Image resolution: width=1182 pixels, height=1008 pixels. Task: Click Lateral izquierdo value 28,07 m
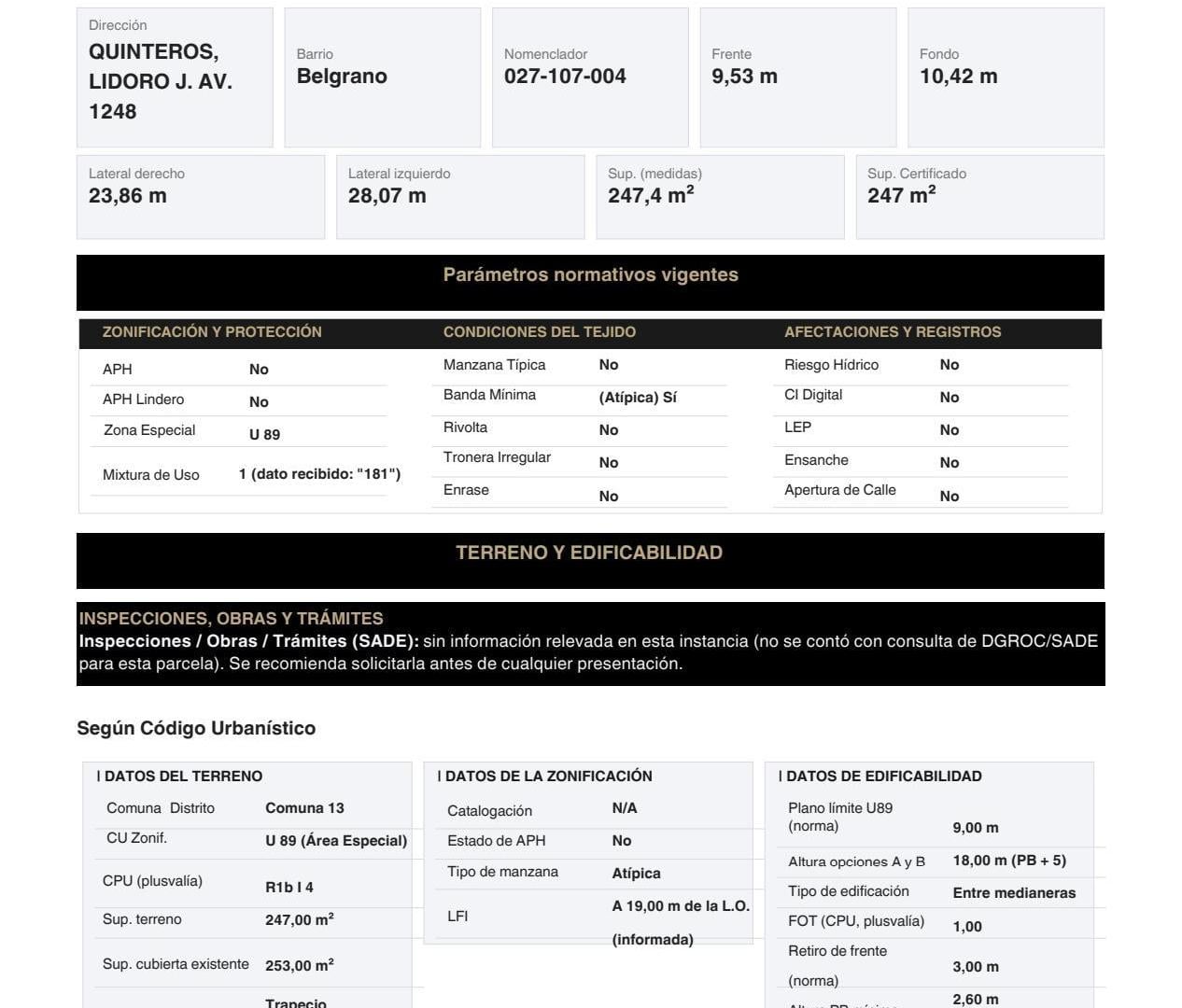(x=387, y=196)
